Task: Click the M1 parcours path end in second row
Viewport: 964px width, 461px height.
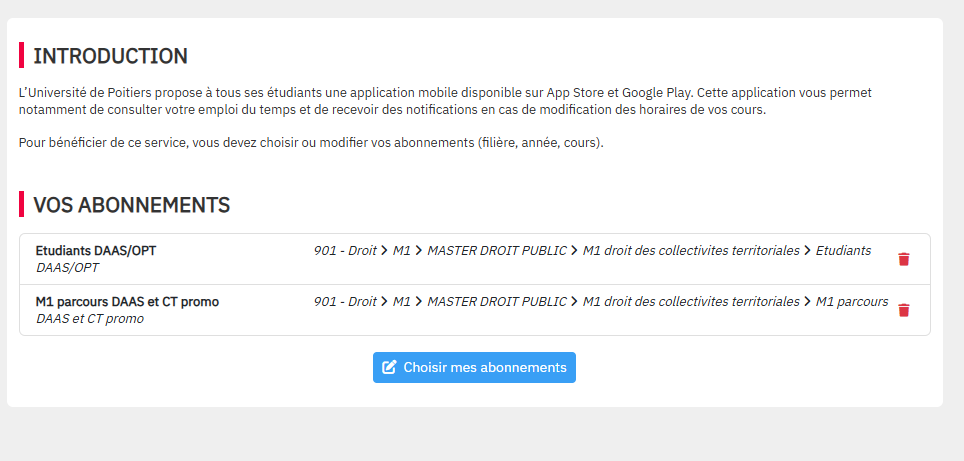Action: pyautogui.click(x=852, y=302)
